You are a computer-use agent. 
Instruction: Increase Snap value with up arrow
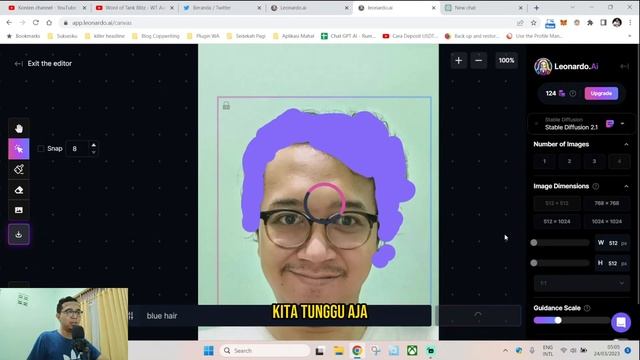pos(94,145)
